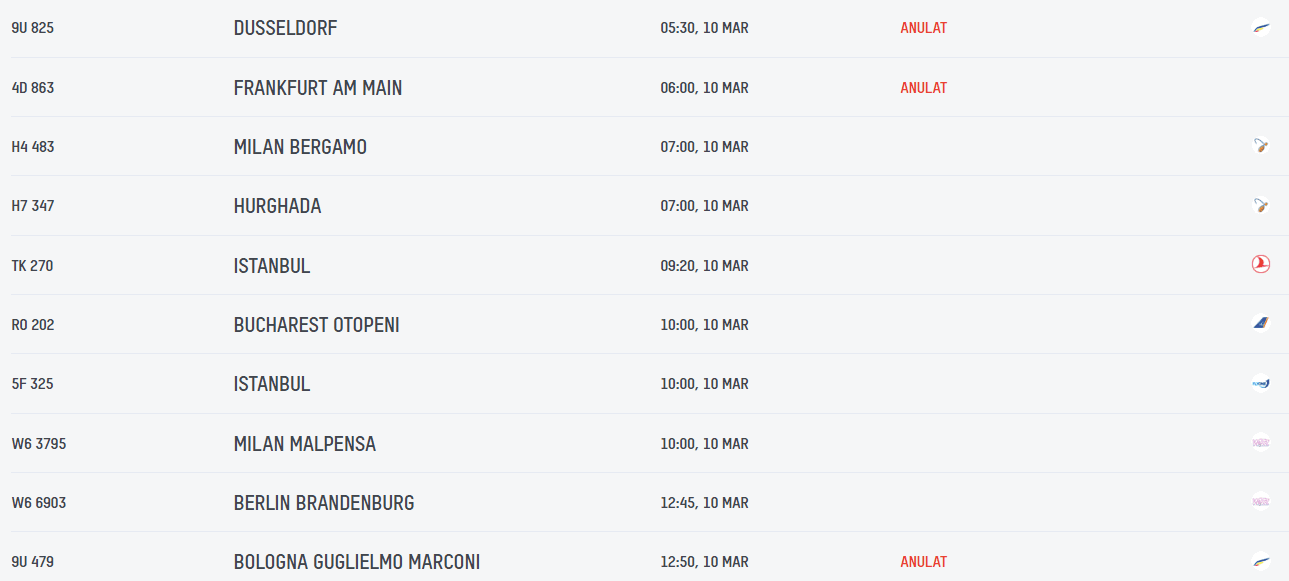
Task: Select the Hurghada destination name
Action: pyautogui.click(x=277, y=206)
